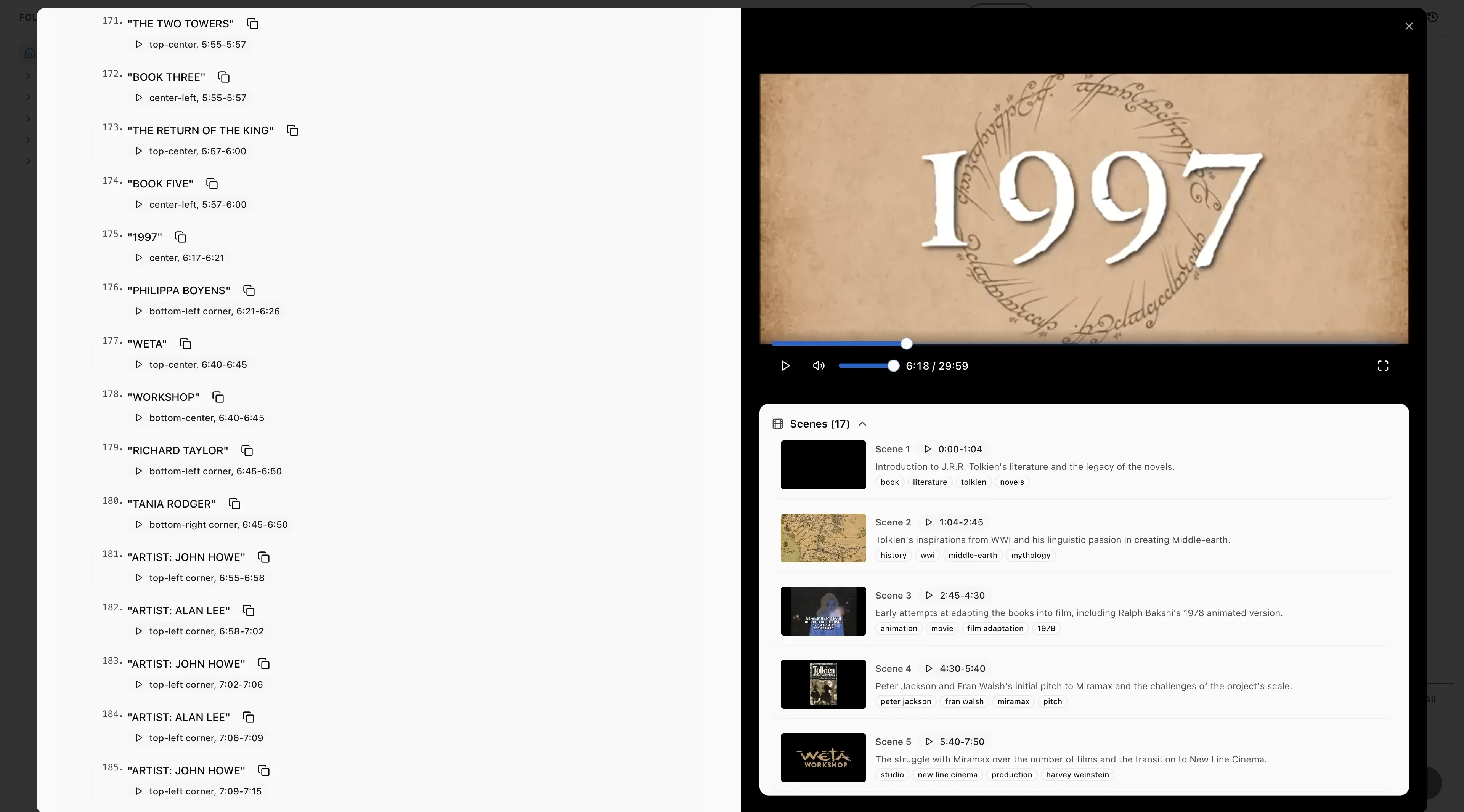Copy the "WETA" detected text

click(184, 344)
